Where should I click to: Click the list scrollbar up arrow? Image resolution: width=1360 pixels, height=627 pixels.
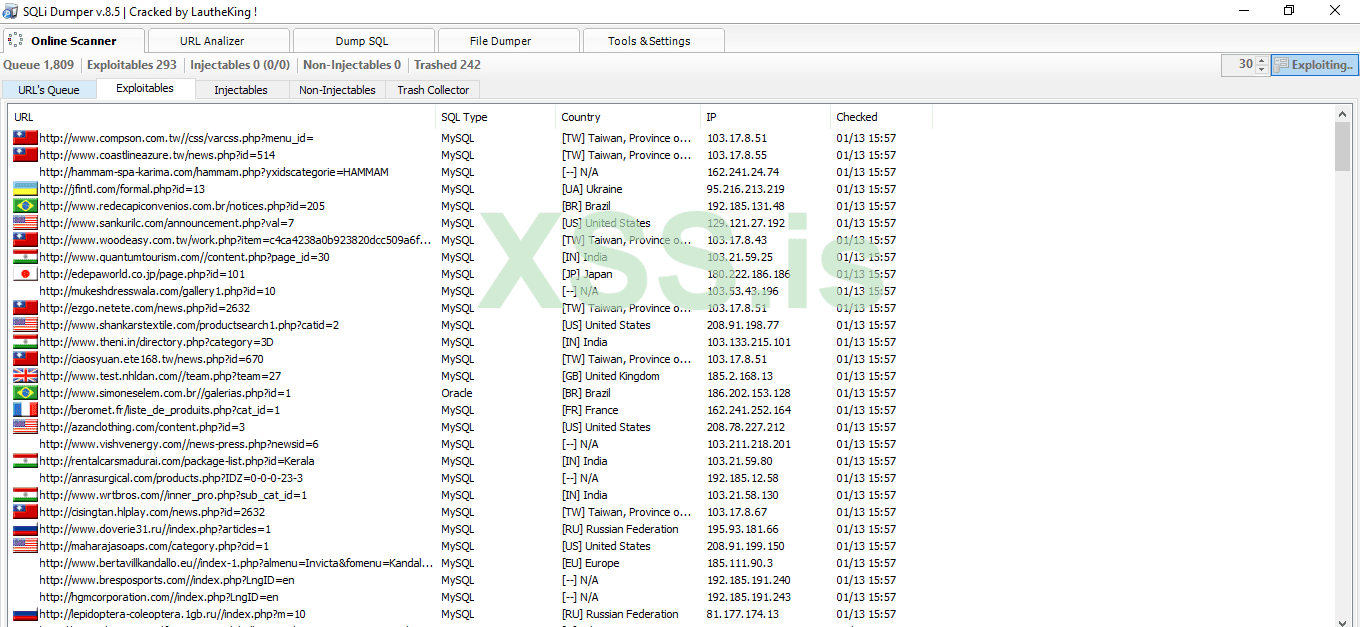[x=1342, y=114]
